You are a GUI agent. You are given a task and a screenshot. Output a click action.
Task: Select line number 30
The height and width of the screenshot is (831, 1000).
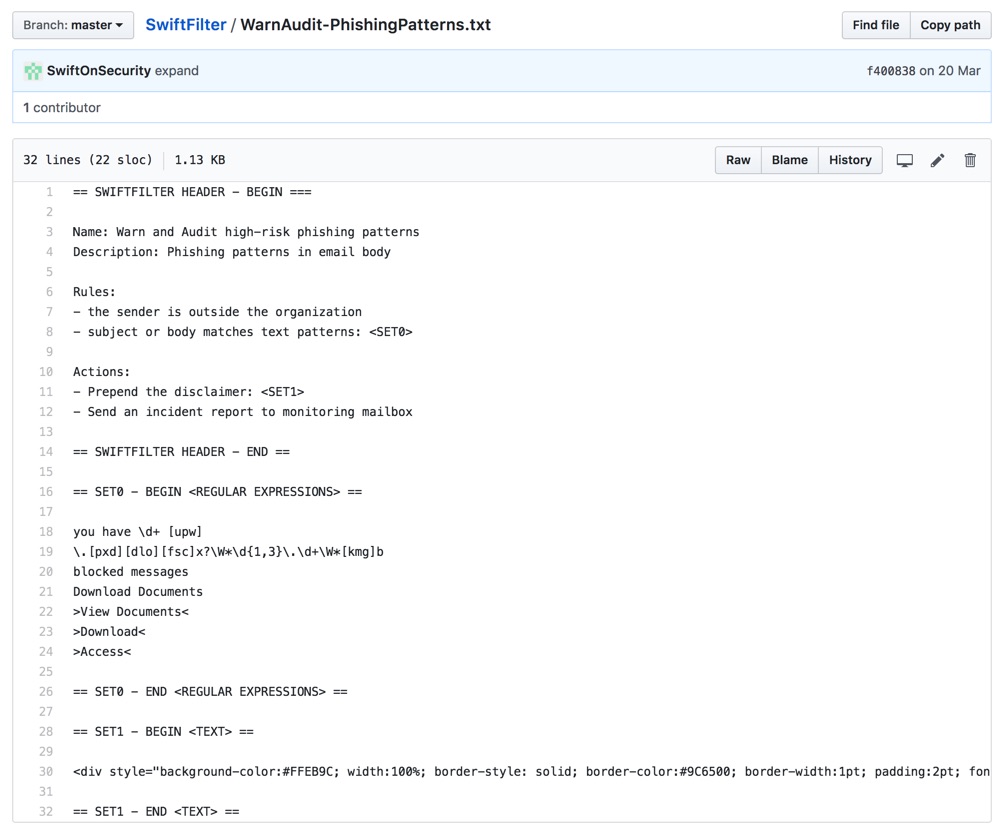[45, 771]
